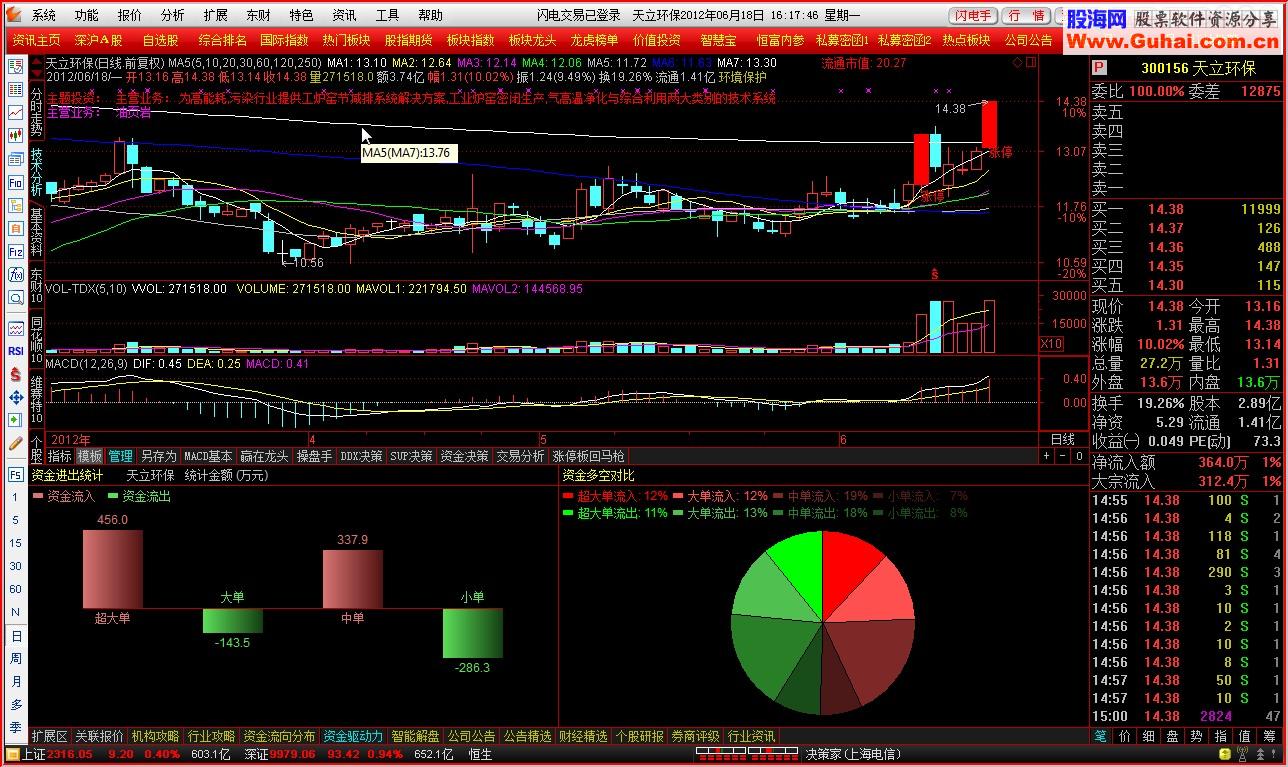The image size is (1288, 767).
Task: Click the minus zoom button beside 日线
Action: pos(1061,456)
